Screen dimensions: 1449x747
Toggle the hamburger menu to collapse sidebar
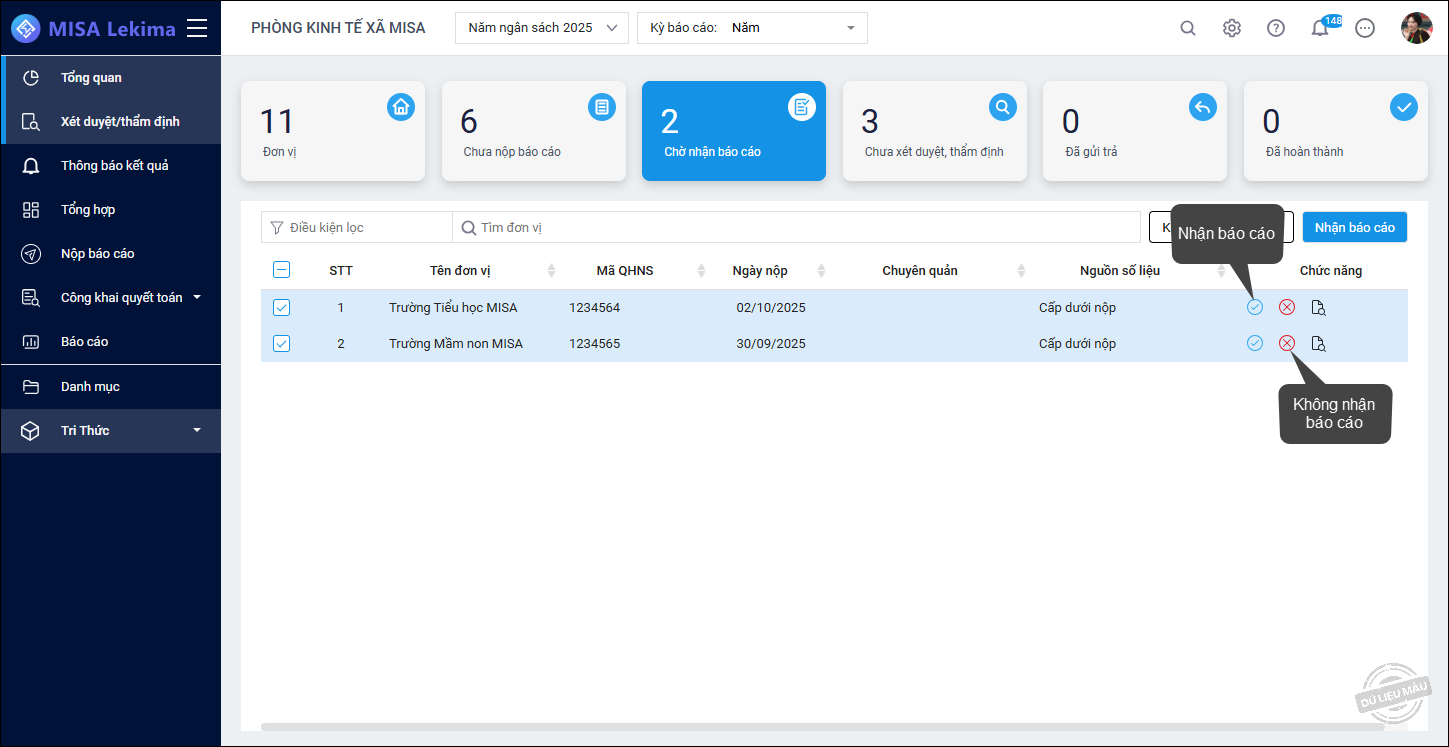click(x=197, y=28)
